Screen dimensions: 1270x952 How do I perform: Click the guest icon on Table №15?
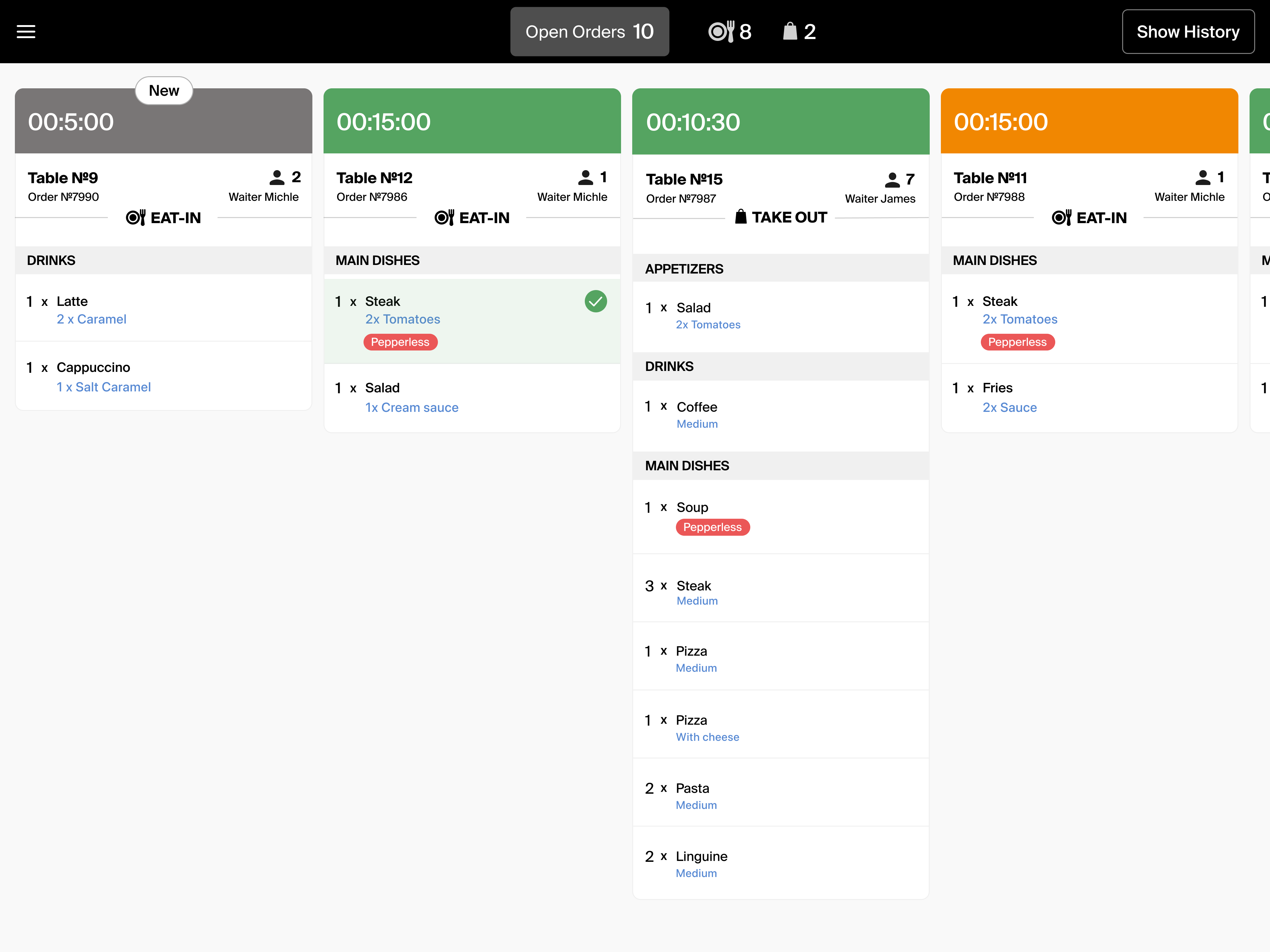pyautogui.click(x=892, y=180)
